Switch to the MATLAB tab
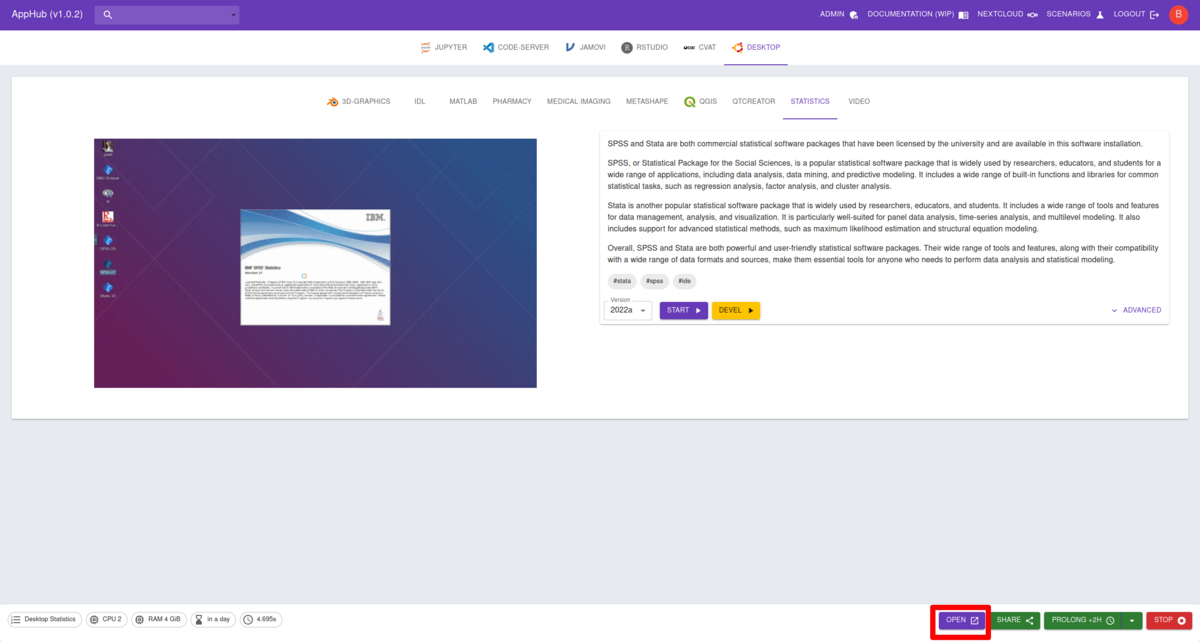This screenshot has width=1200, height=641. click(463, 102)
